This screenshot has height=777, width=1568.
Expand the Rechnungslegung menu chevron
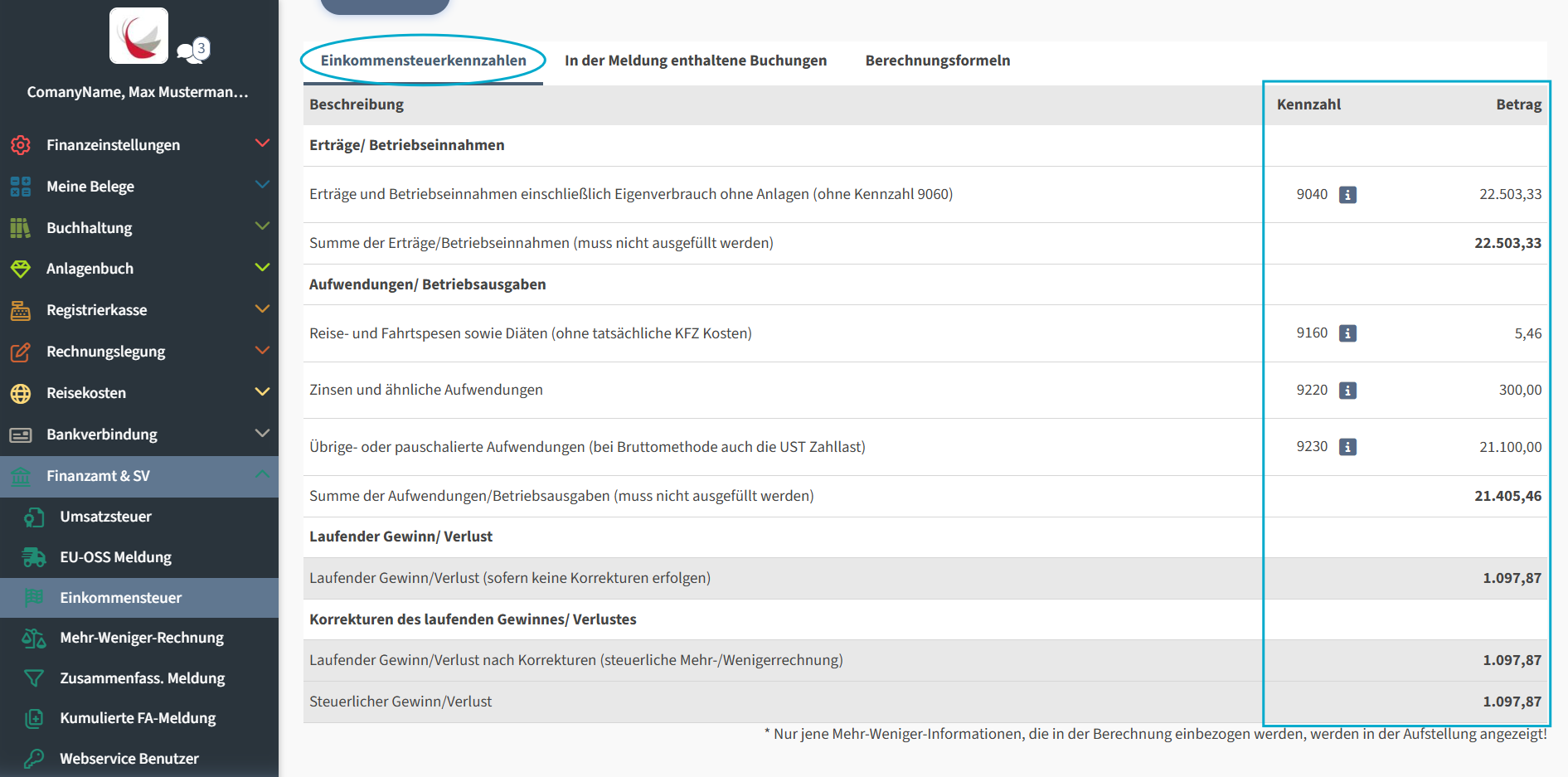263,351
